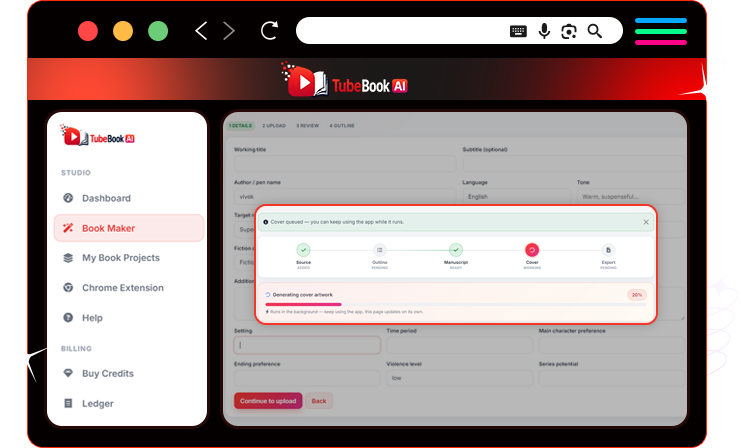741x448 pixels.
Task: Select the 3 Review step tab
Action: coord(308,126)
